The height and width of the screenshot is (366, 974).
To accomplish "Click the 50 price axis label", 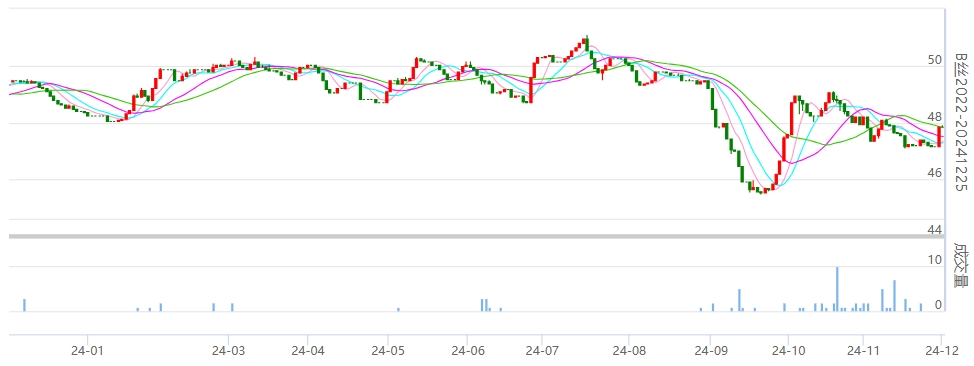I will tap(935, 60).
